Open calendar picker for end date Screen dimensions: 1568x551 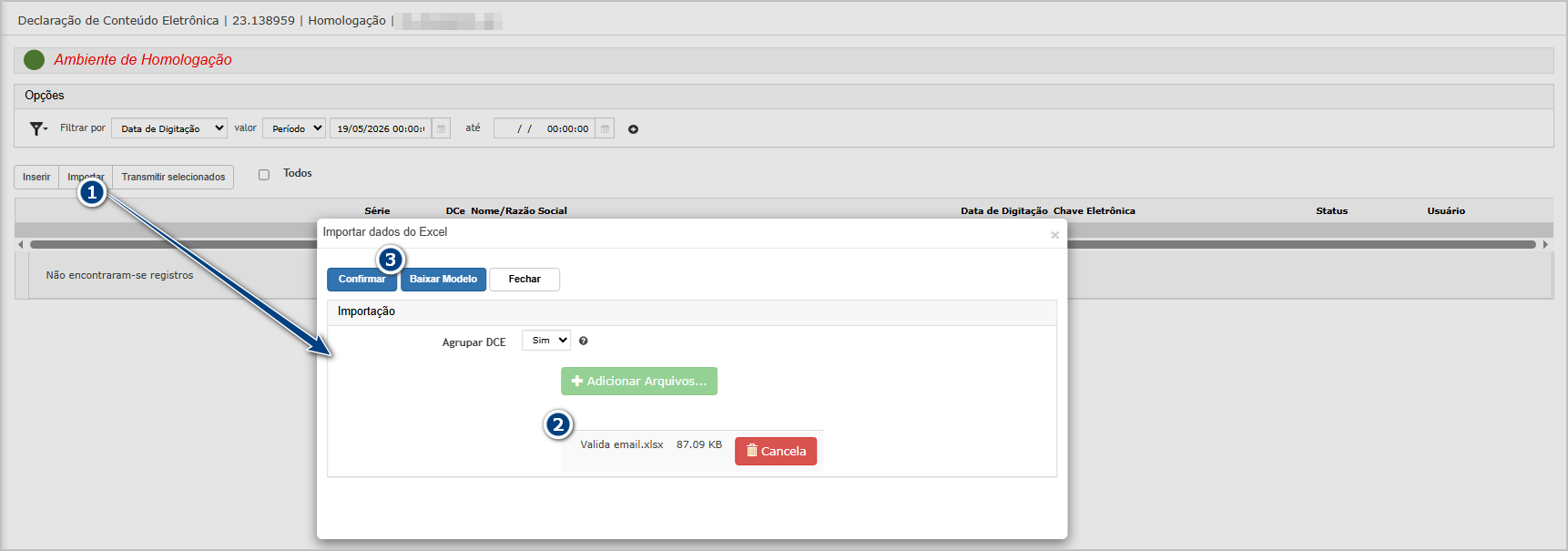(x=605, y=128)
